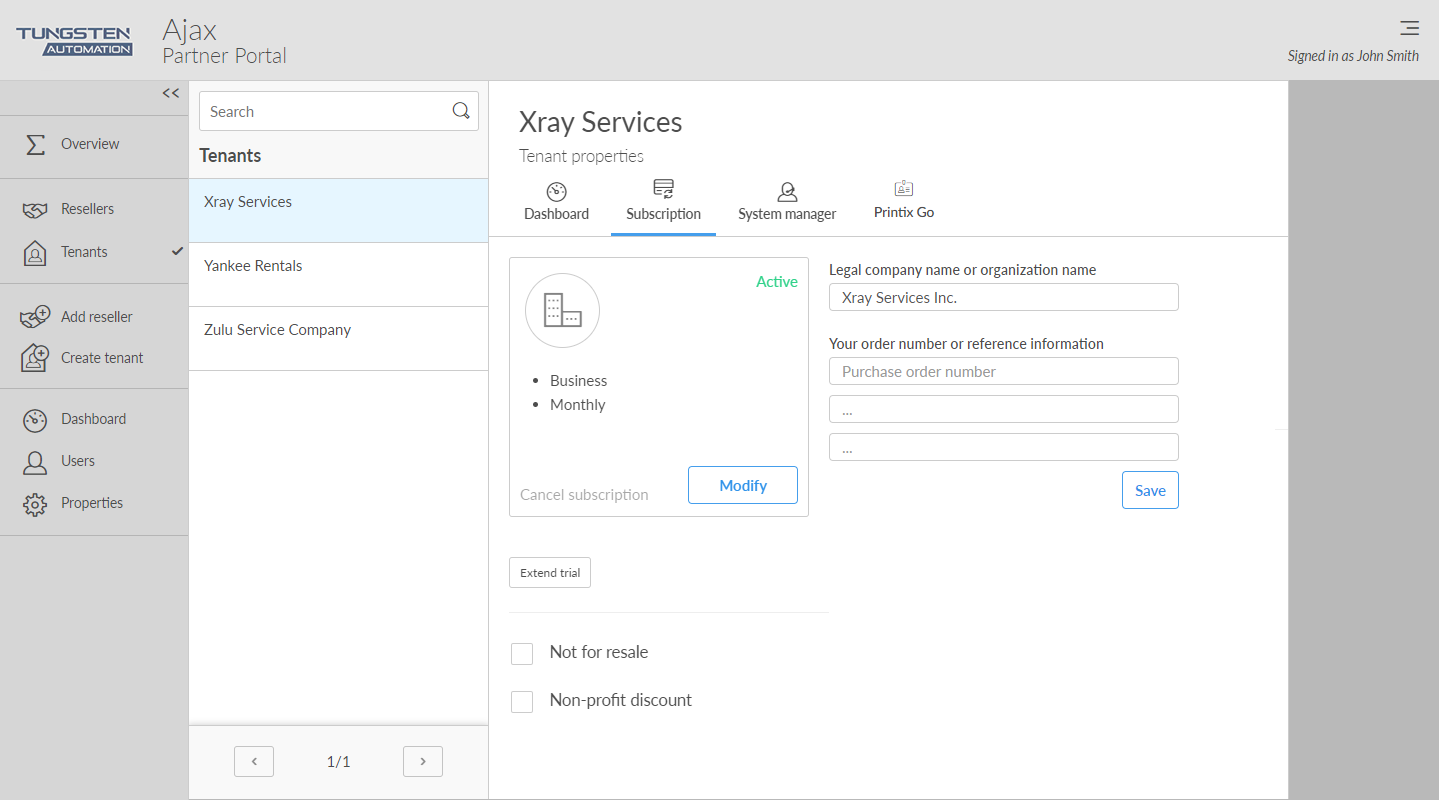Click the Properties gear icon
This screenshot has height=800, width=1439.
tap(35, 504)
